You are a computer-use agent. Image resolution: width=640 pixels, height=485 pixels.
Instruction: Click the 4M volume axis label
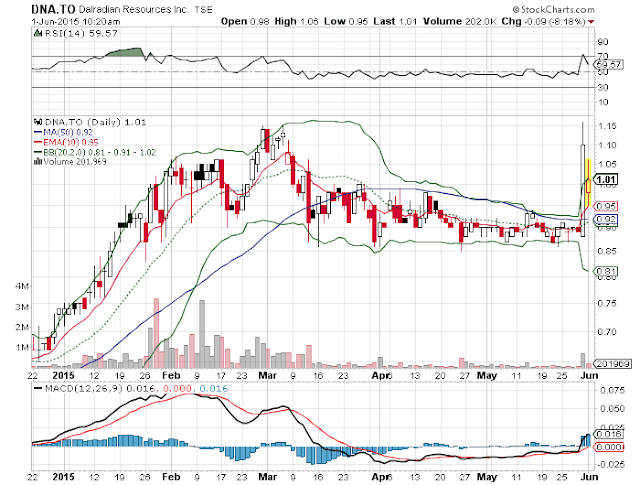click(22, 286)
